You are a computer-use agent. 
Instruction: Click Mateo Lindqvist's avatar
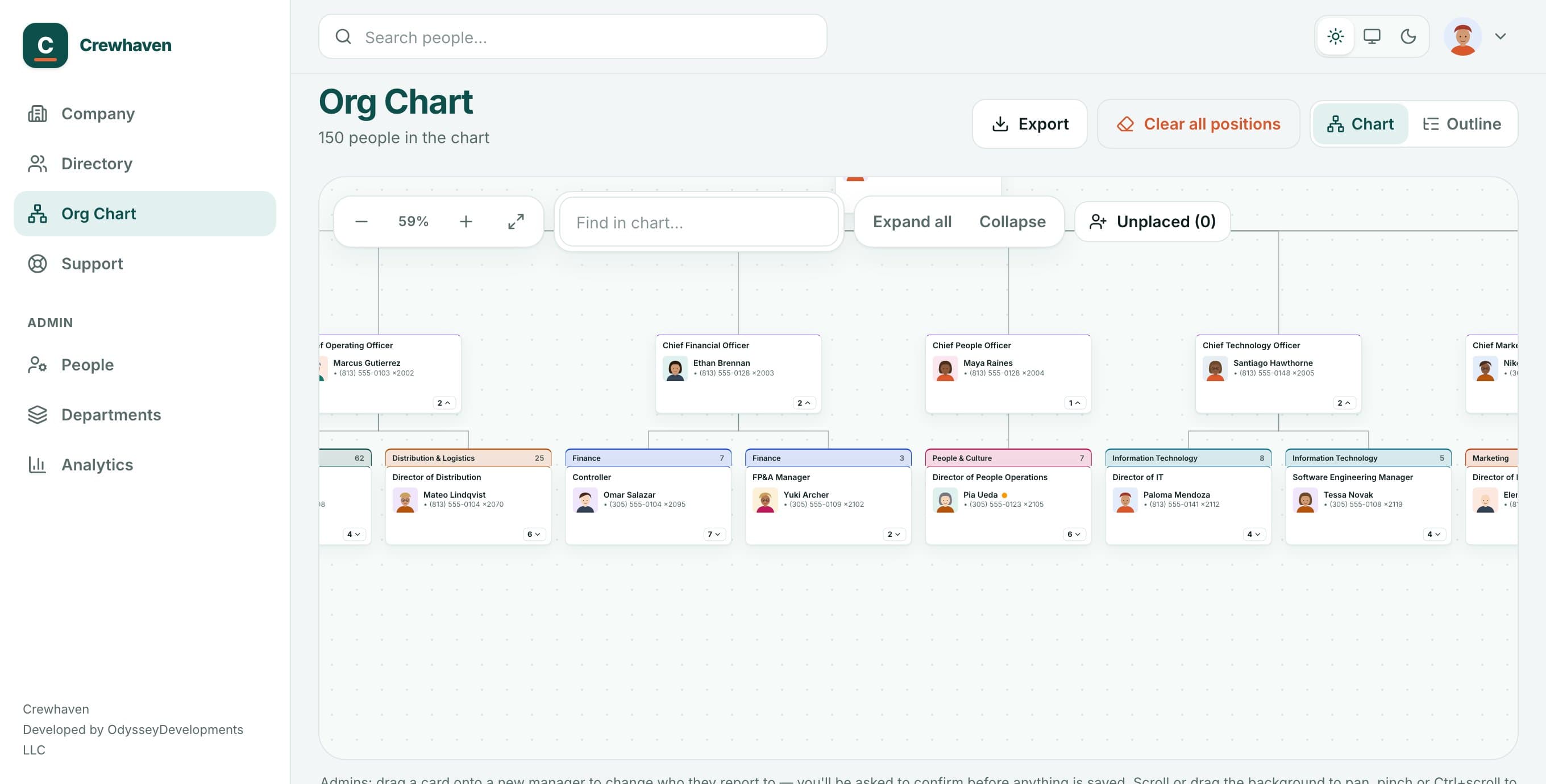(405, 500)
